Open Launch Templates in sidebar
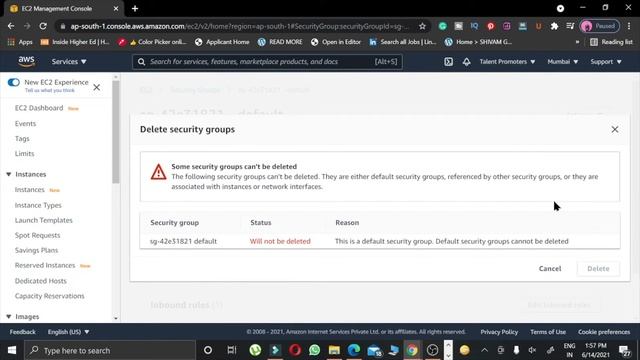This screenshot has width=640, height=360. [x=44, y=220]
